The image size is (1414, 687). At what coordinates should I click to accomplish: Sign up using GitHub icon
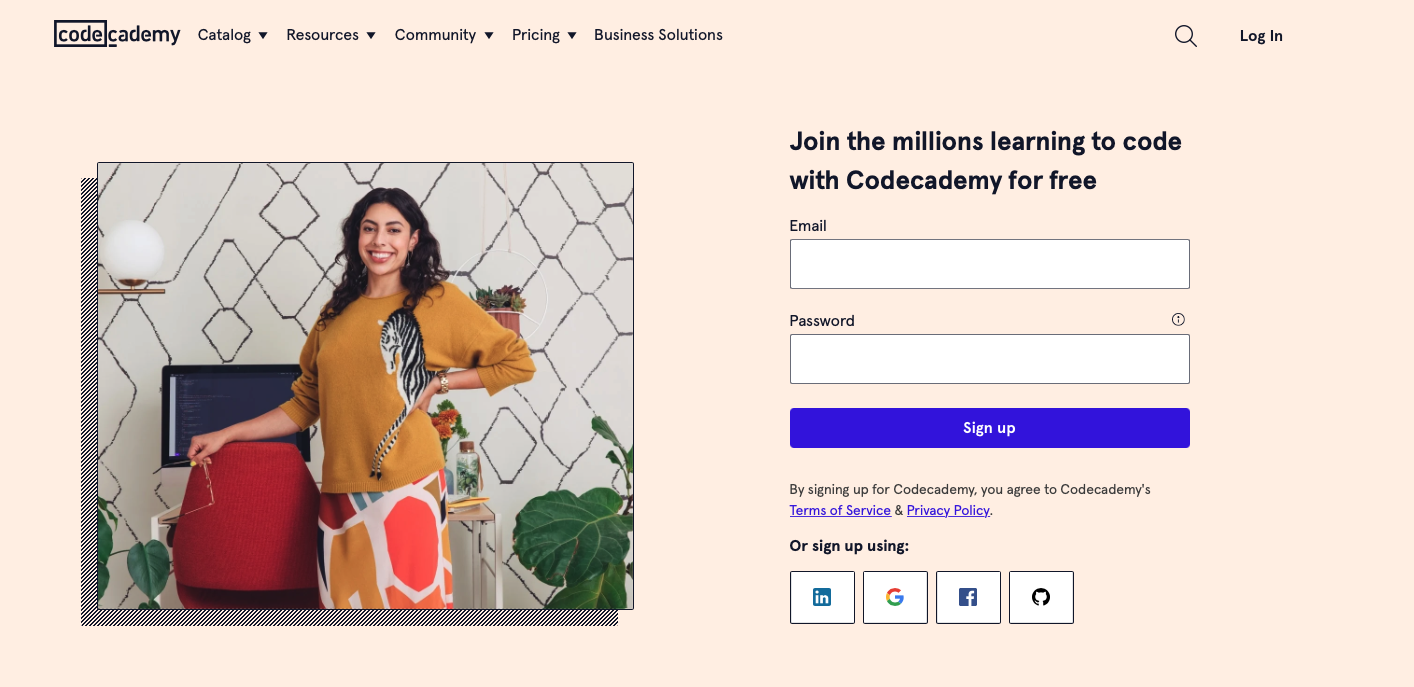point(1041,597)
